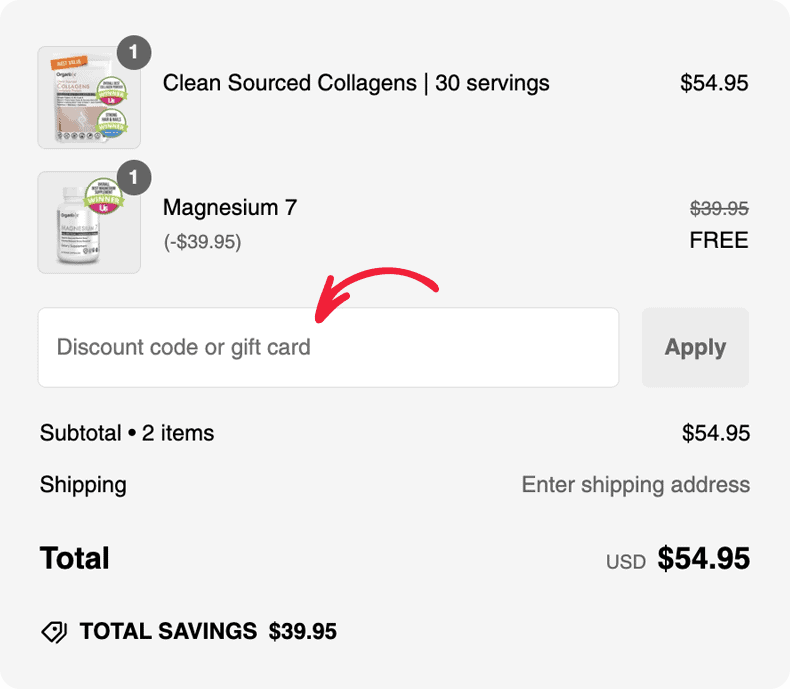Click the Enter shipping address text
This screenshot has height=689, width=790.
(635, 485)
